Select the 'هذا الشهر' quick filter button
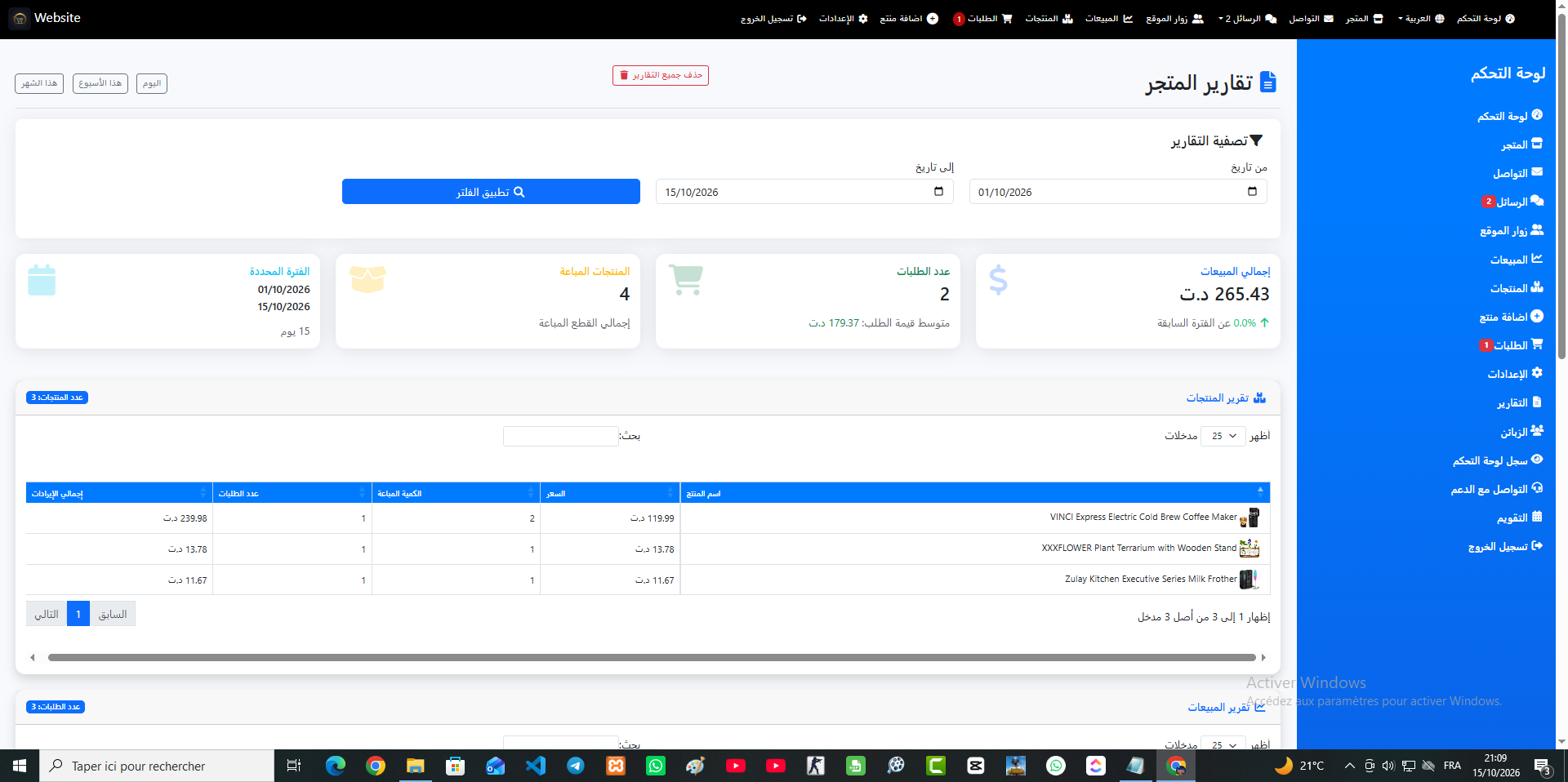The image size is (1568, 782). click(39, 83)
